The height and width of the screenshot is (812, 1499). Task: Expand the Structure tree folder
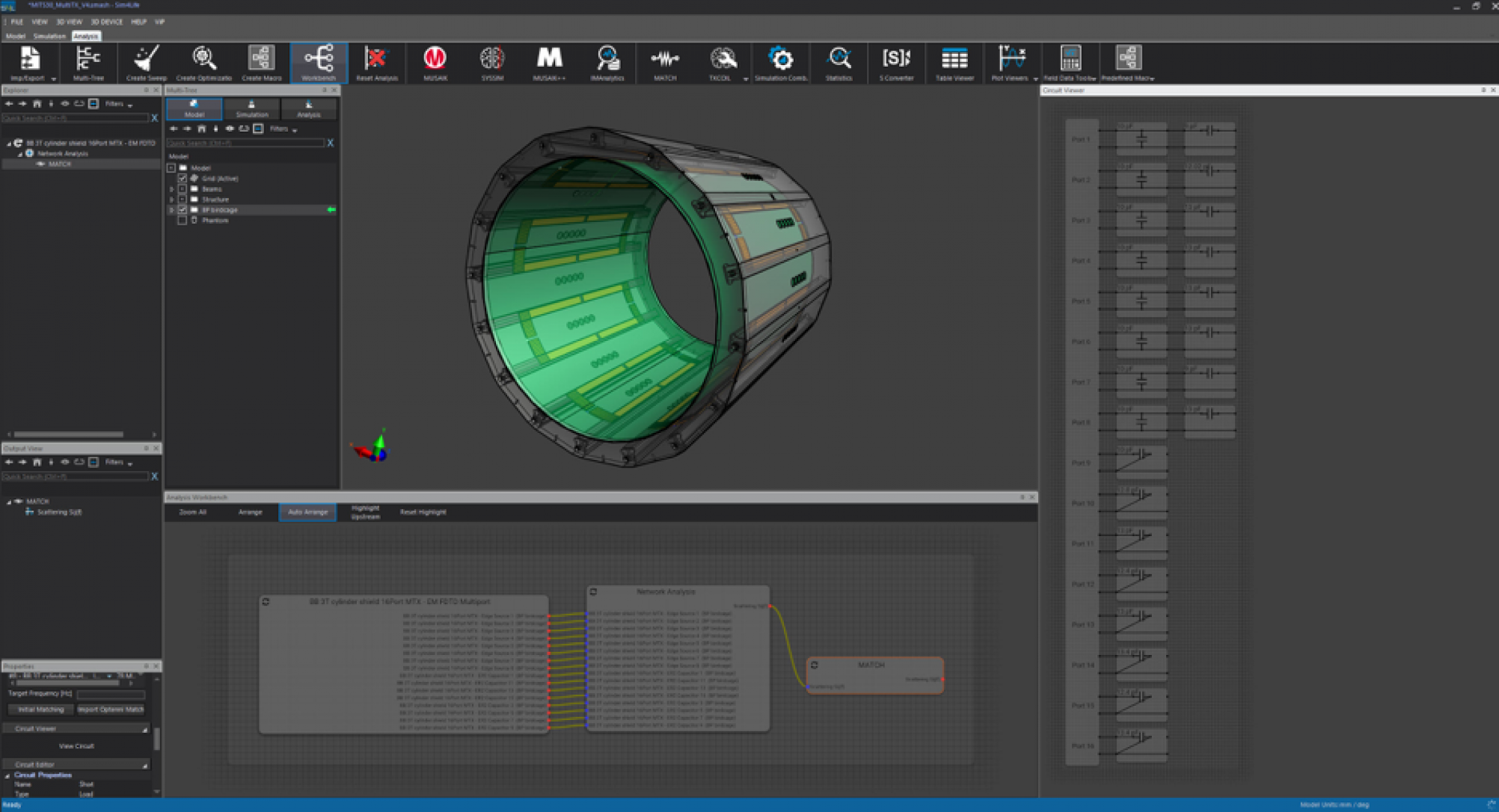pos(171,200)
